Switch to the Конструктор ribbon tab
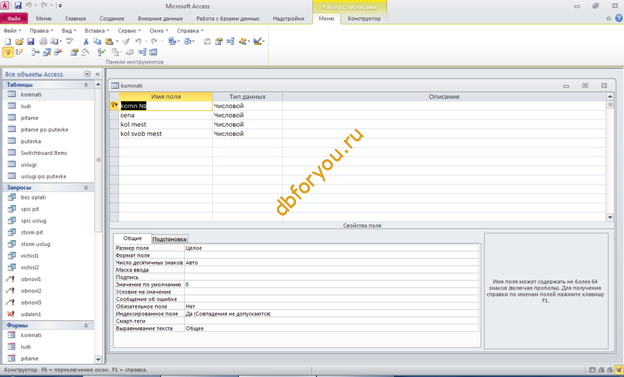Image resolution: width=624 pixels, height=377 pixels. point(364,18)
